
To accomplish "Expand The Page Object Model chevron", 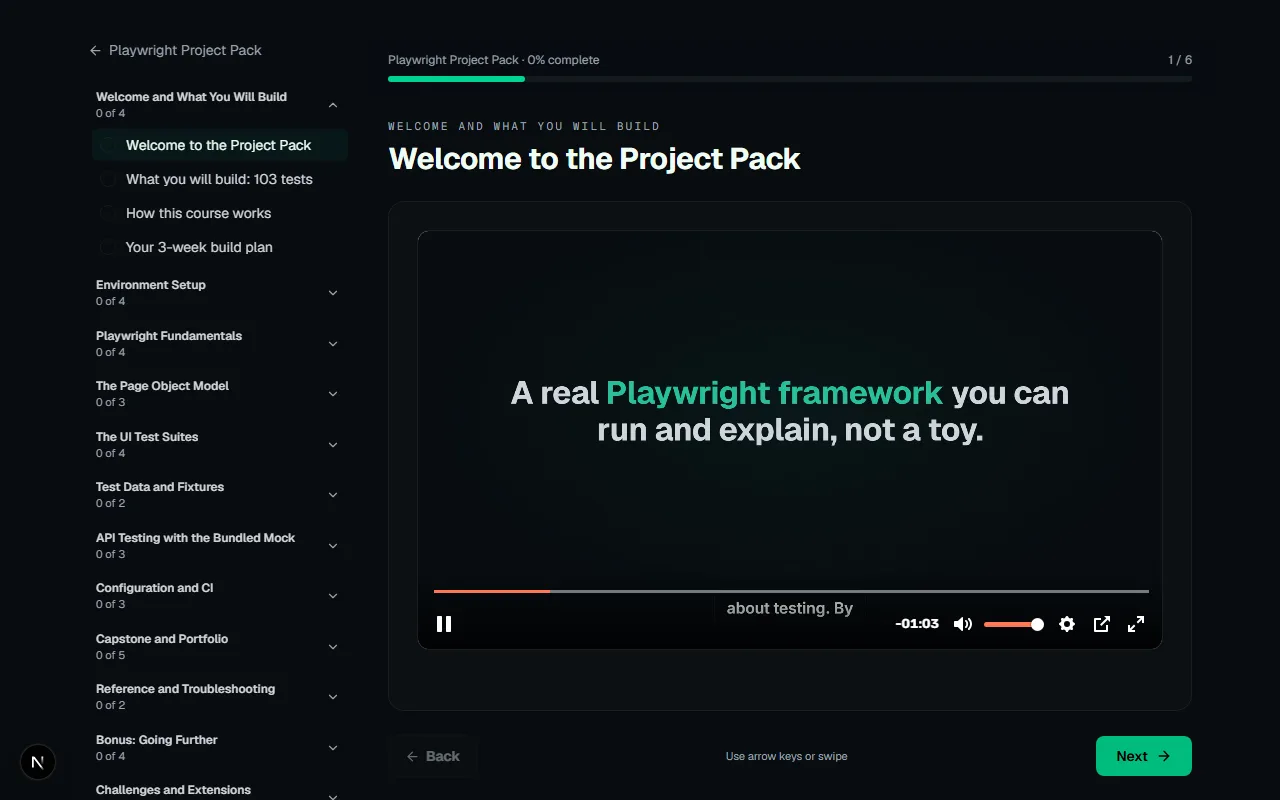I will [333, 394].
